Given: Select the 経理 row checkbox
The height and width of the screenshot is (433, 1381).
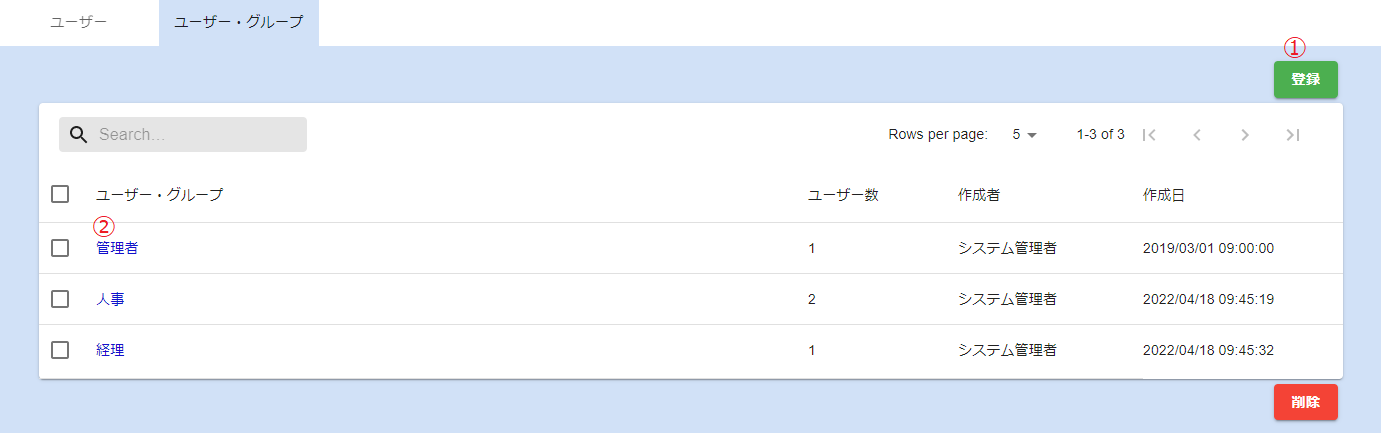Looking at the screenshot, I should tap(60, 350).
